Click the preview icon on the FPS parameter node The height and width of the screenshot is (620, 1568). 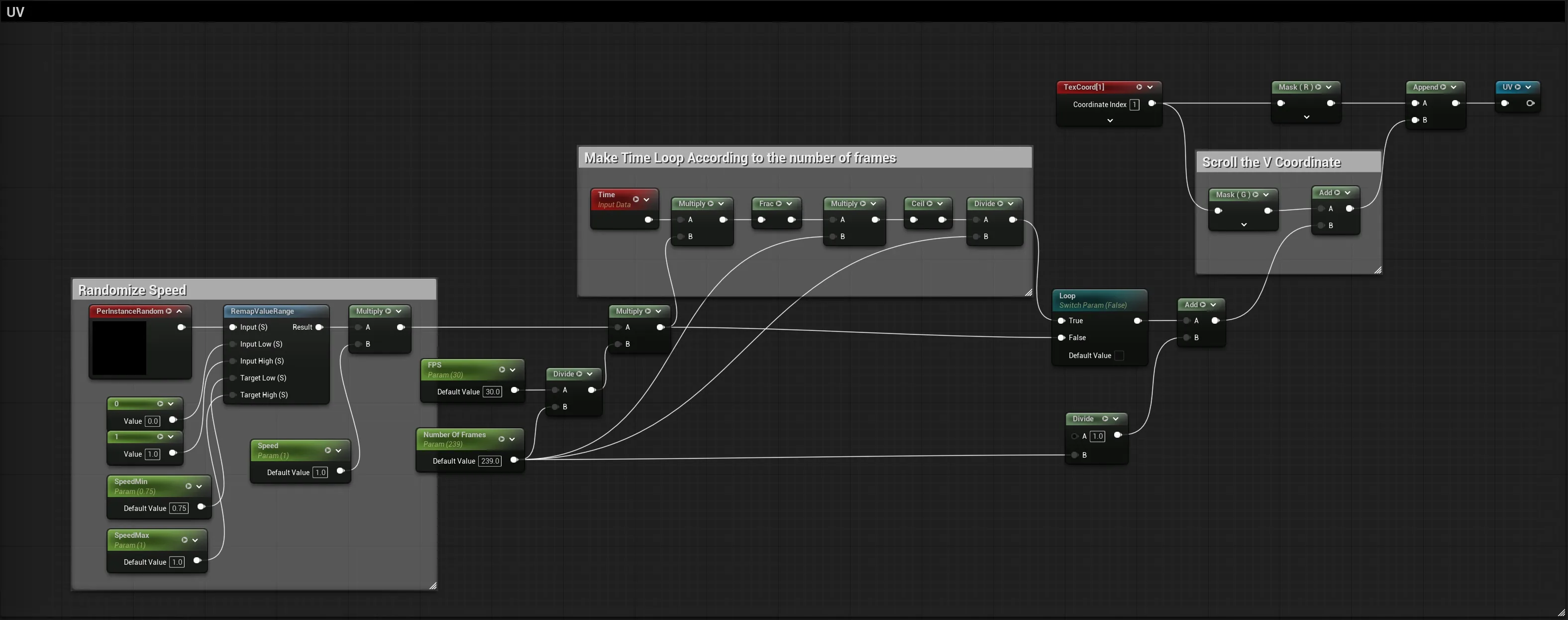(x=502, y=370)
